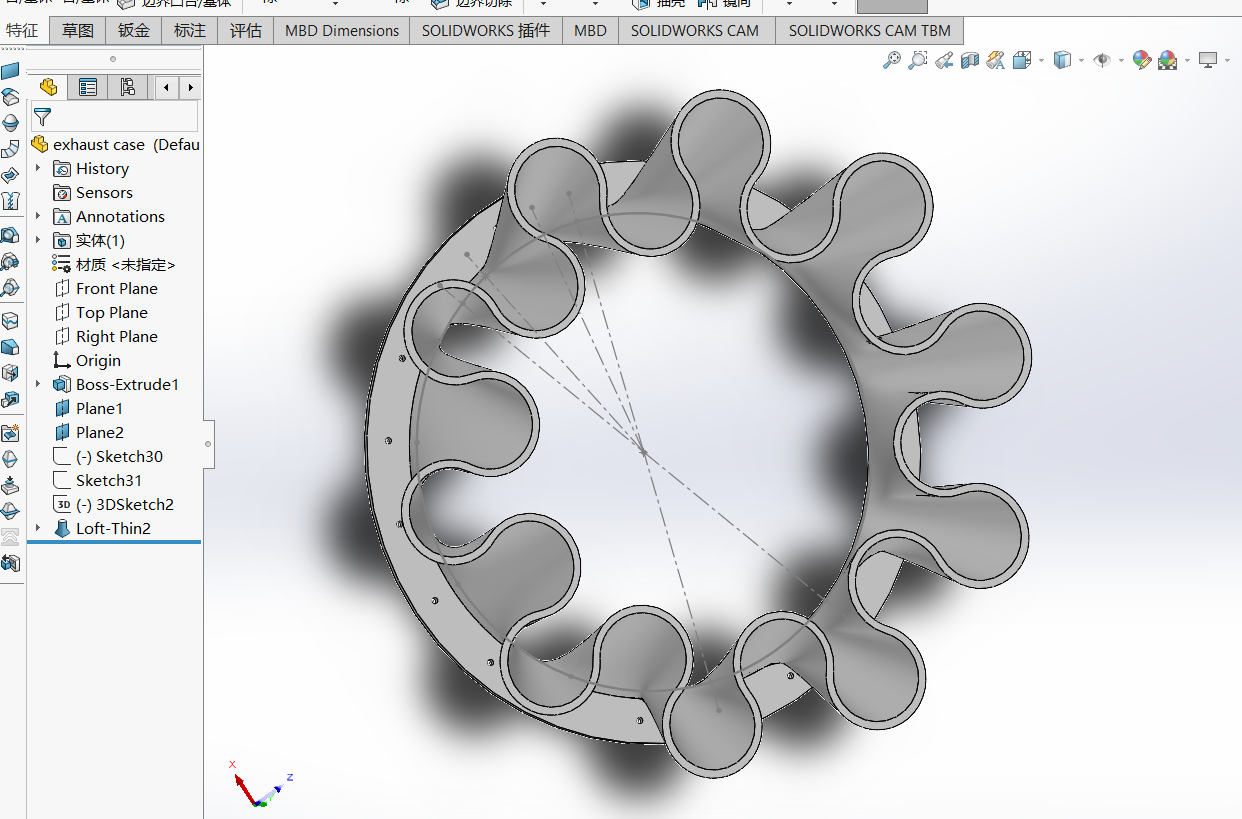Click Edit Appearance color ball icon
This screenshot has height=819, width=1242.
coord(1141,60)
